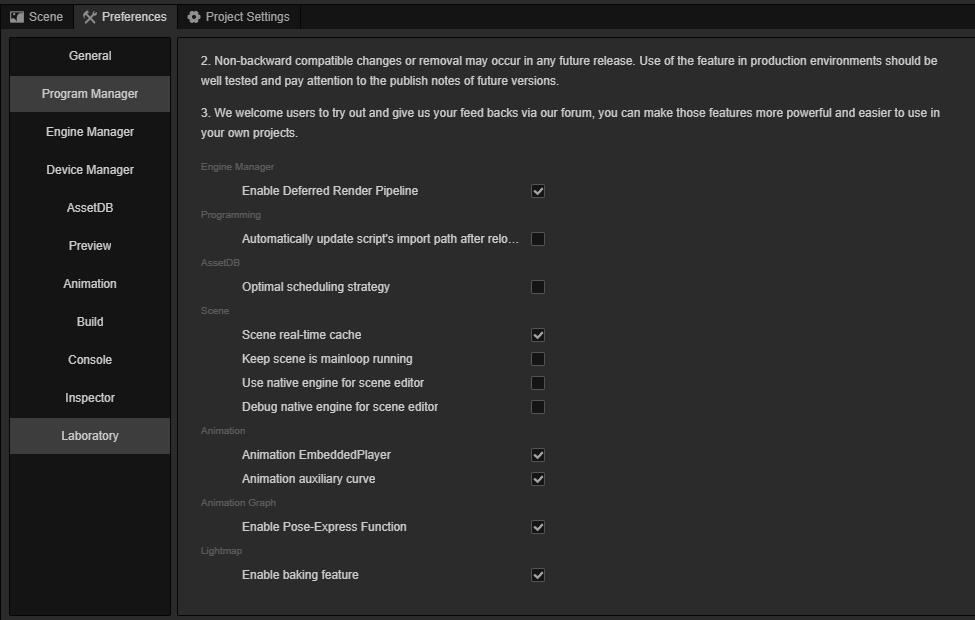Disable Enable Pose-Express Function
The image size is (975, 620).
[538, 527]
